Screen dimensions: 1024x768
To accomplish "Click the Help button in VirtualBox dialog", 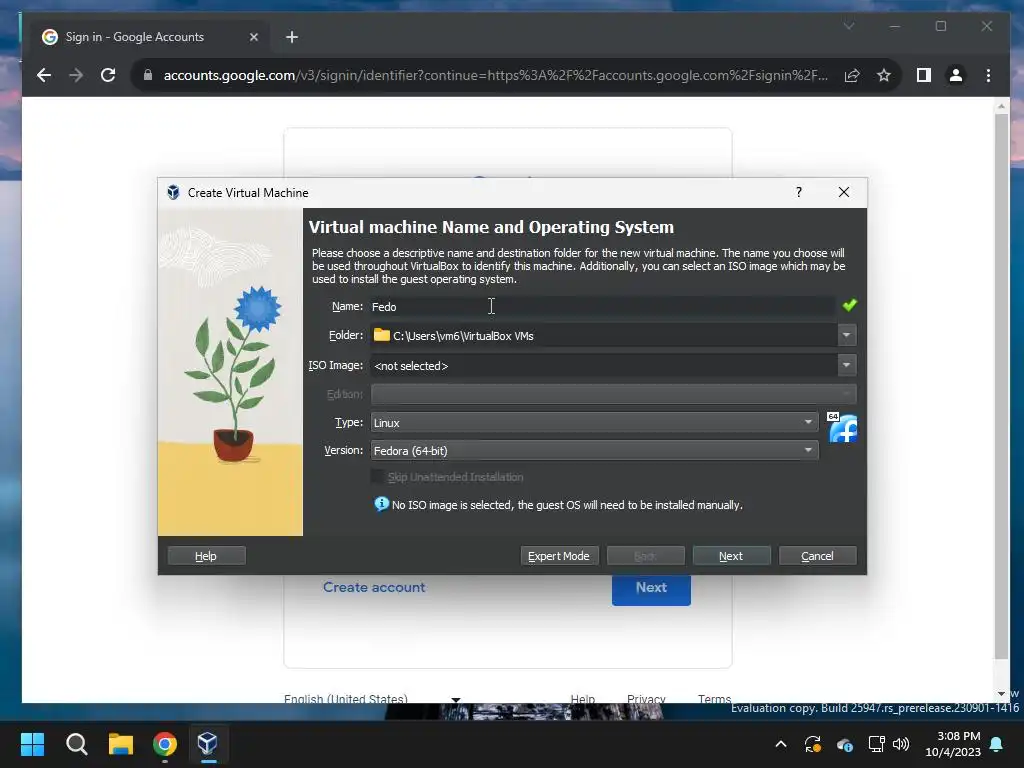I will 206,556.
